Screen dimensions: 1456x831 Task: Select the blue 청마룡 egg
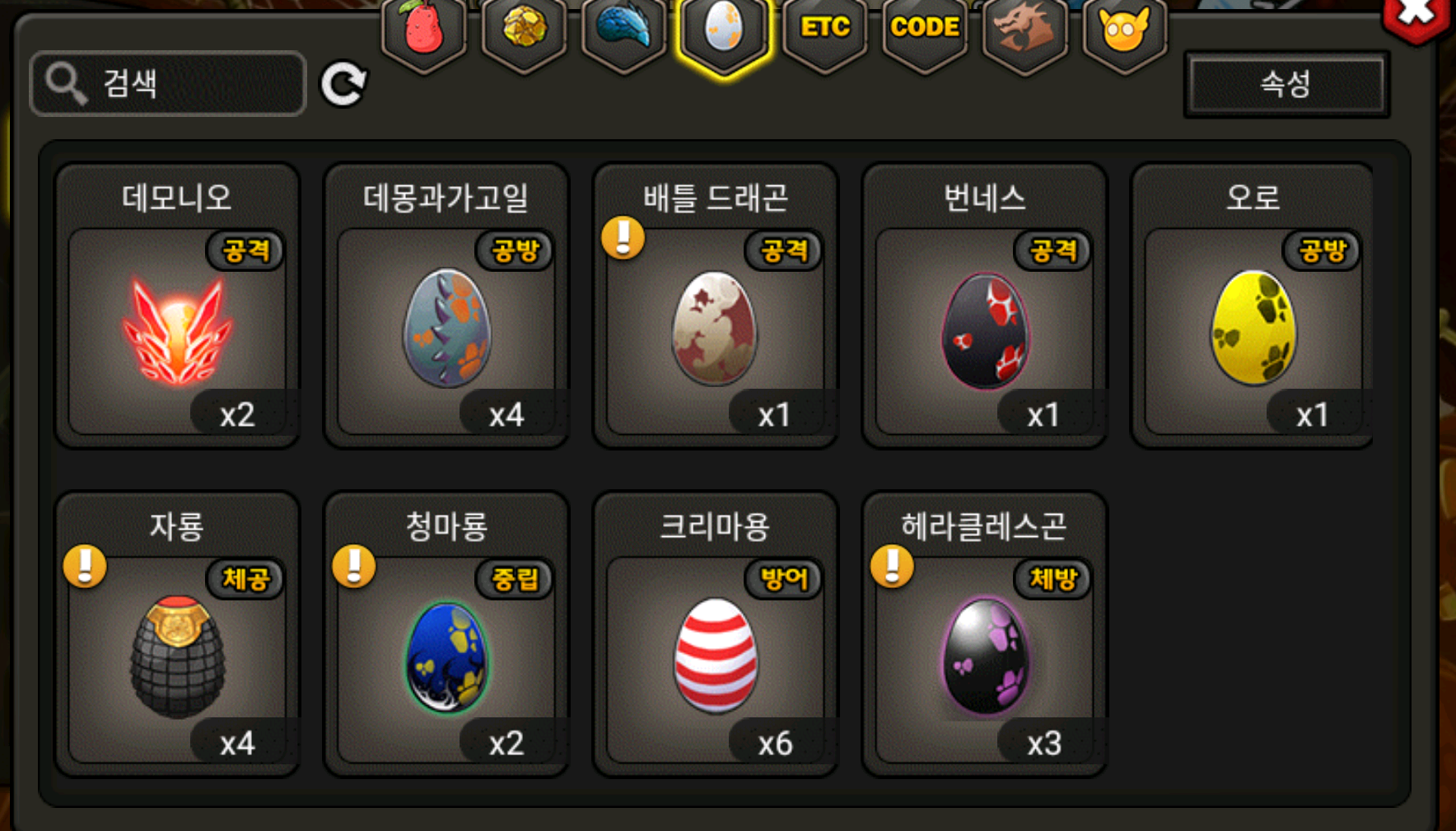pyautogui.click(x=446, y=634)
